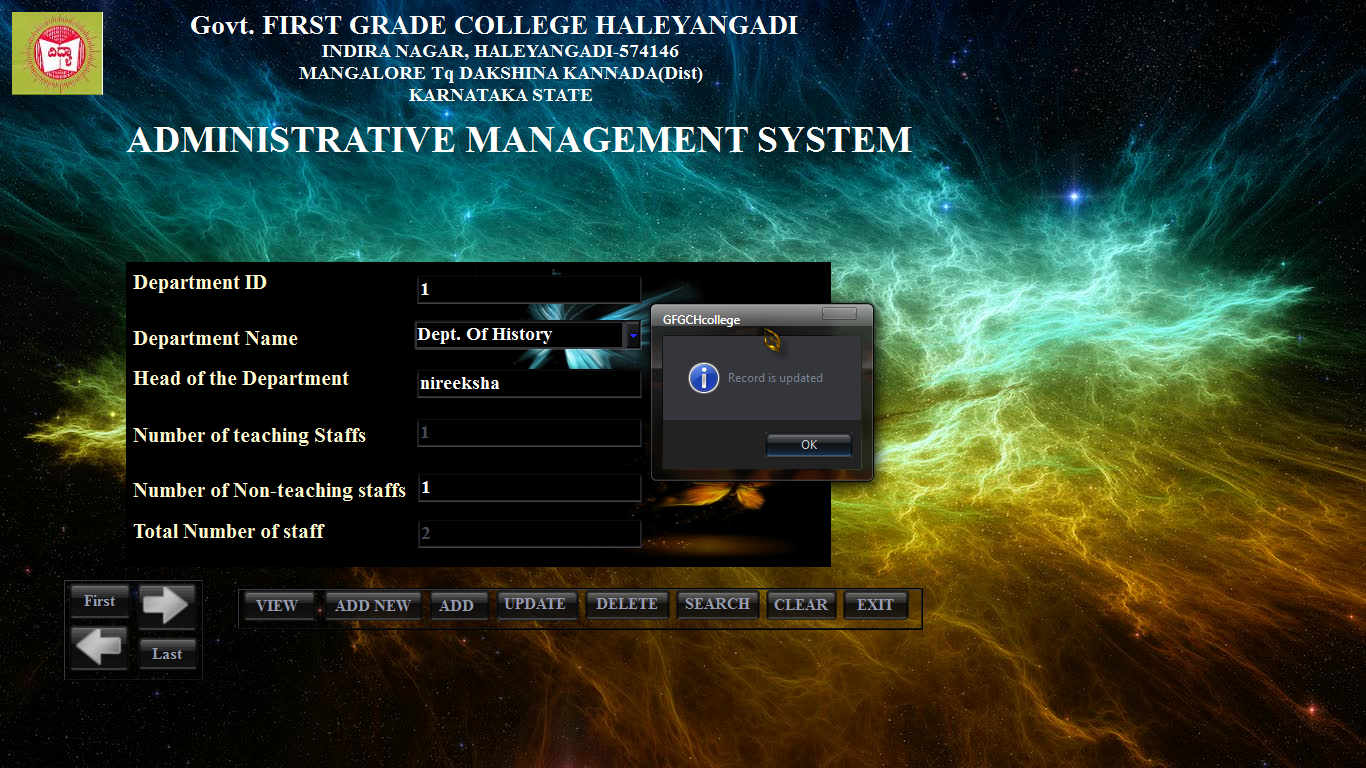Click the GFGCHcollege dialog title bar
1366x768 pixels.
click(740, 319)
